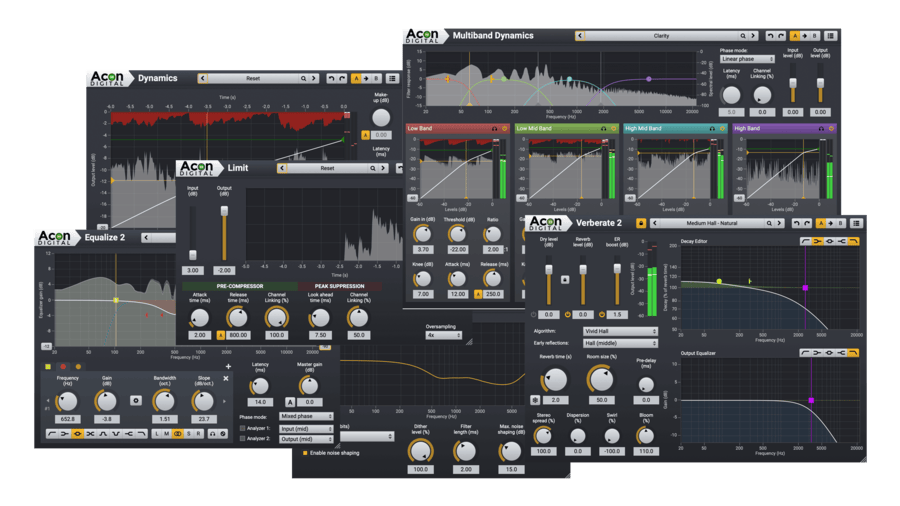Toggle Low Band power button
The width and height of the screenshot is (900, 506).
505,129
